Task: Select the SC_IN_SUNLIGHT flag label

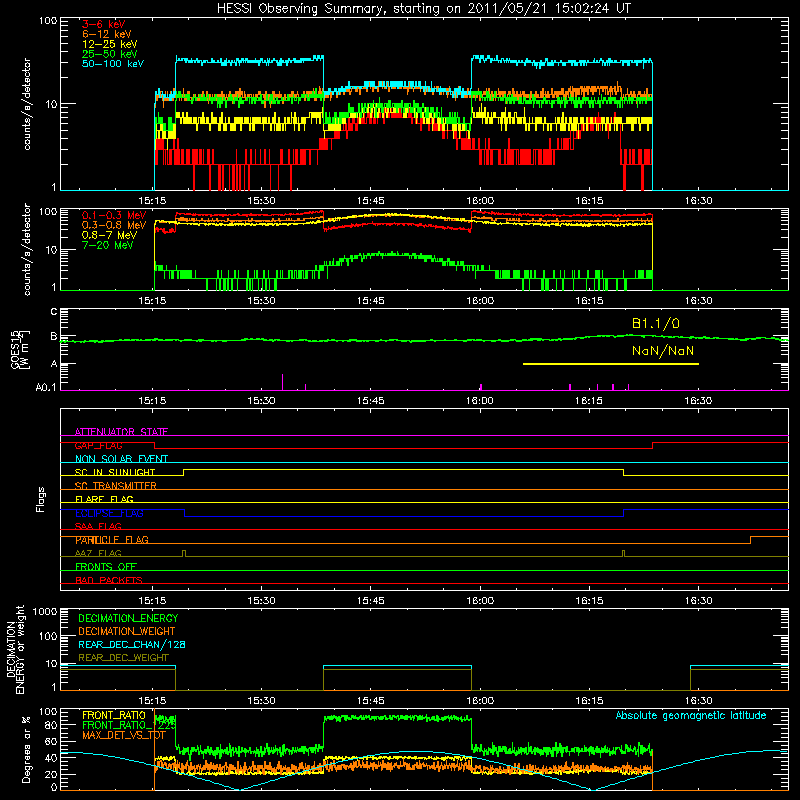Action: [x=115, y=472]
